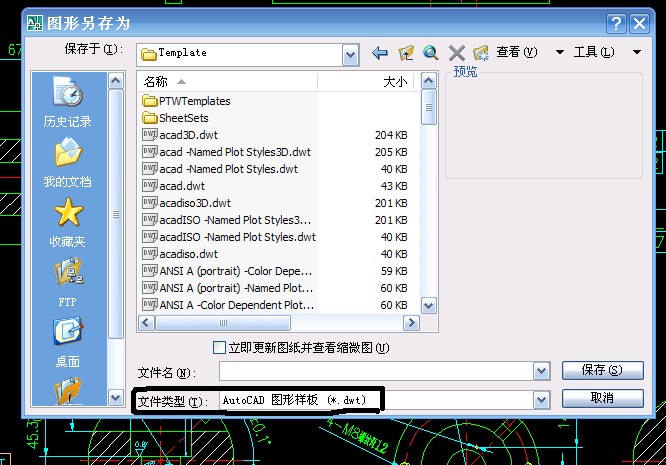This screenshot has width=666, height=465.
Task: Select acadiso3D.dwt template file
Action: (186, 203)
